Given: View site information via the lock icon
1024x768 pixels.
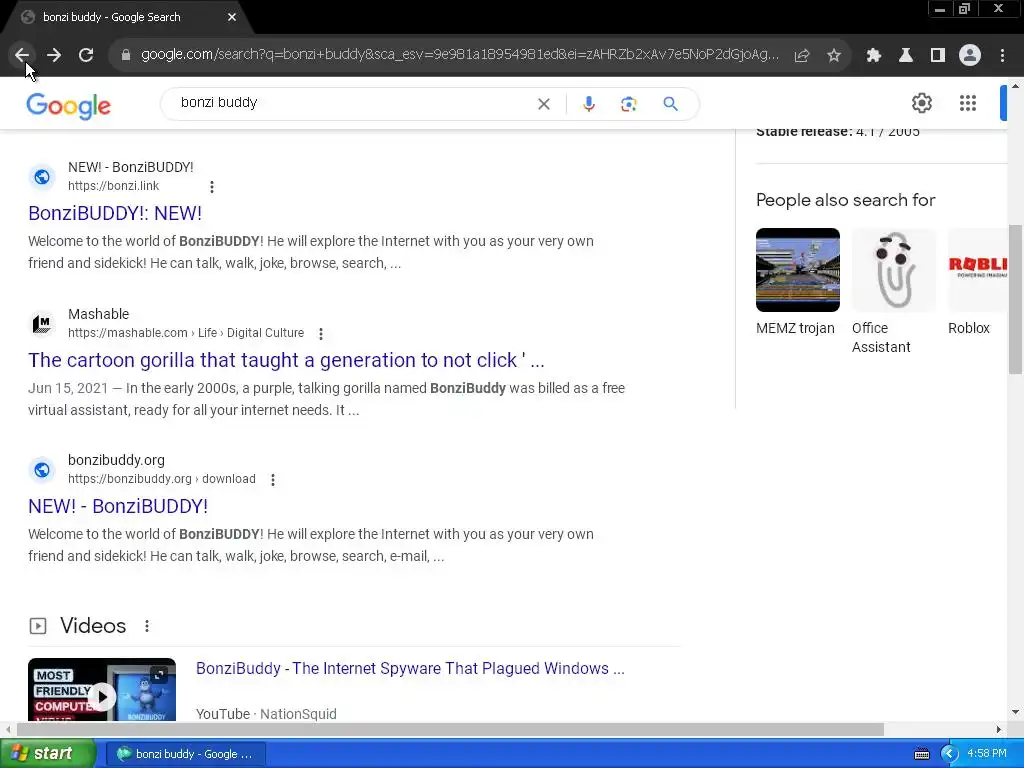Looking at the screenshot, I should point(126,55).
